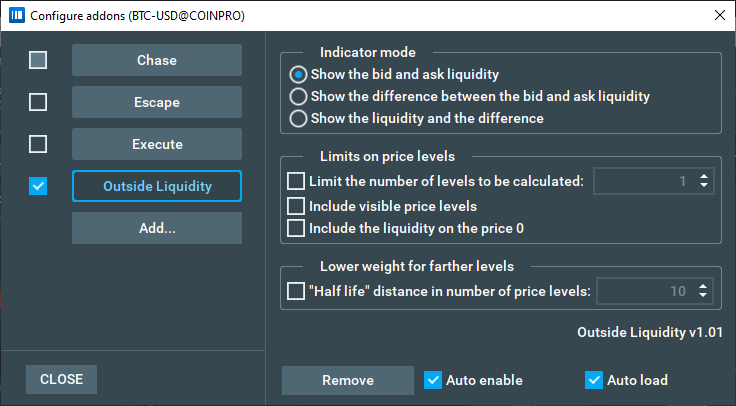Image resolution: width=736 pixels, height=406 pixels.
Task: Enable the Chase addon checkbox
Action: (x=38, y=60)
